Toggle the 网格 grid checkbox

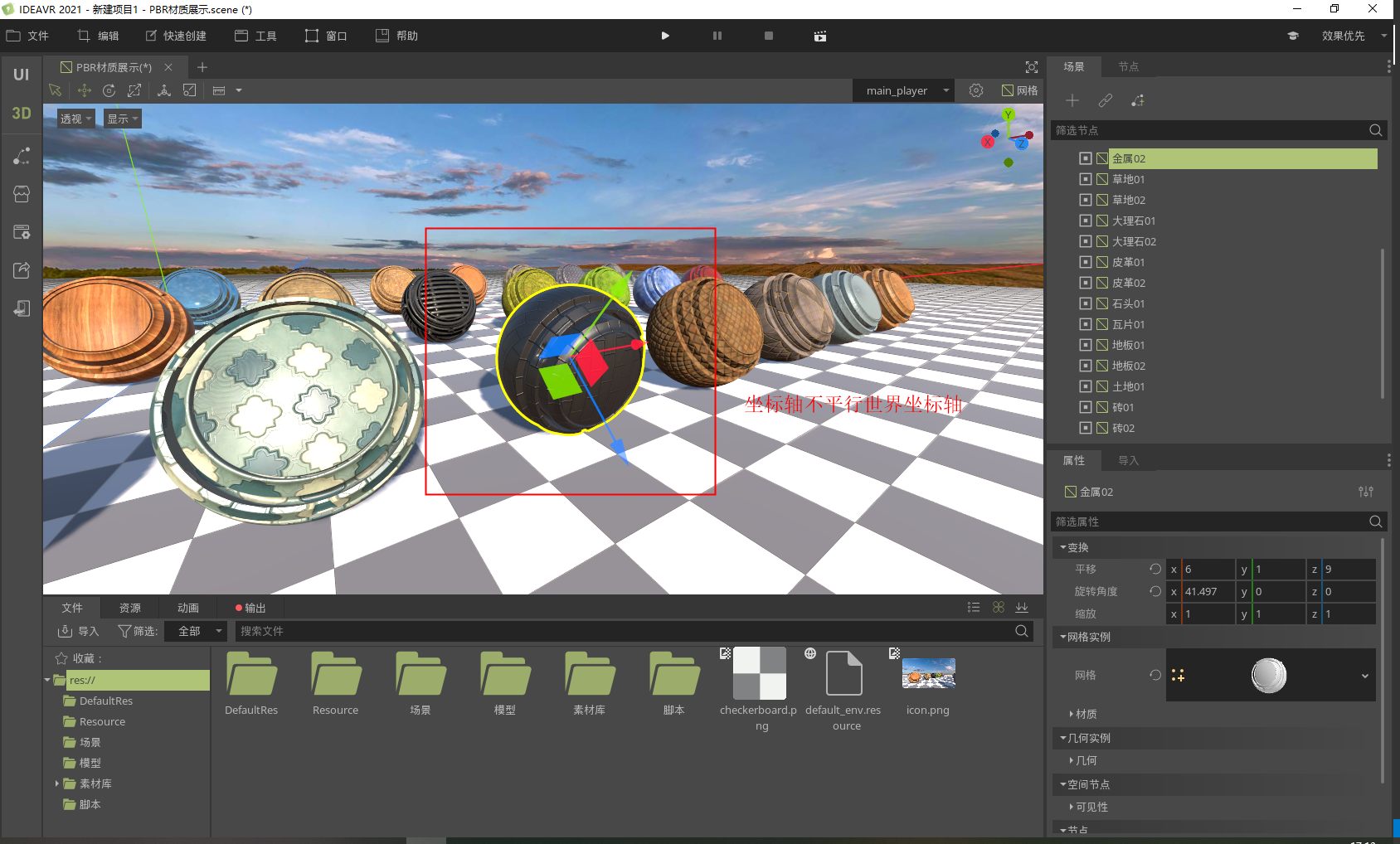tap(1008, 90)
